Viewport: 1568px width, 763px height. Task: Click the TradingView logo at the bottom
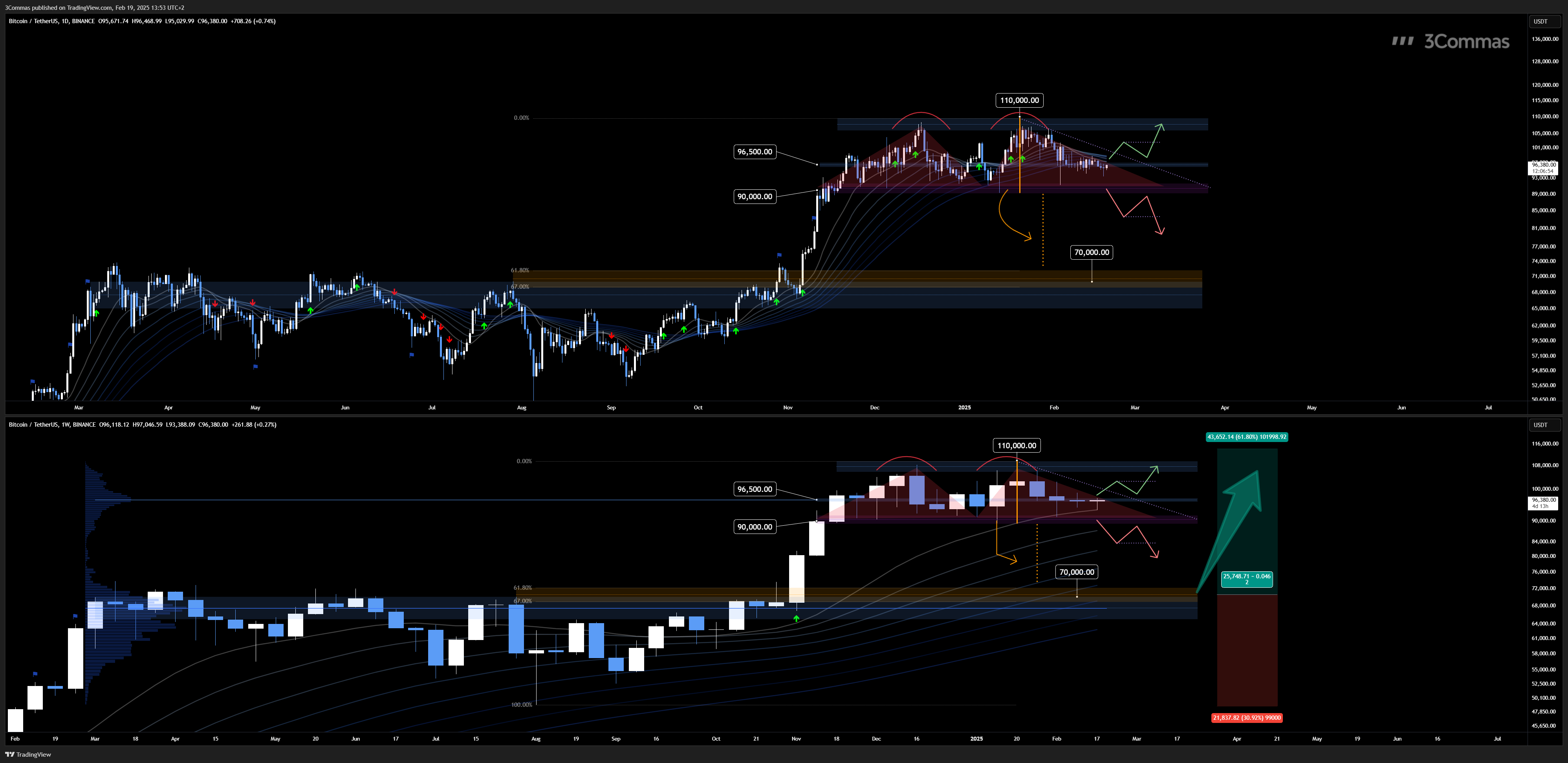tap(28, 754)
